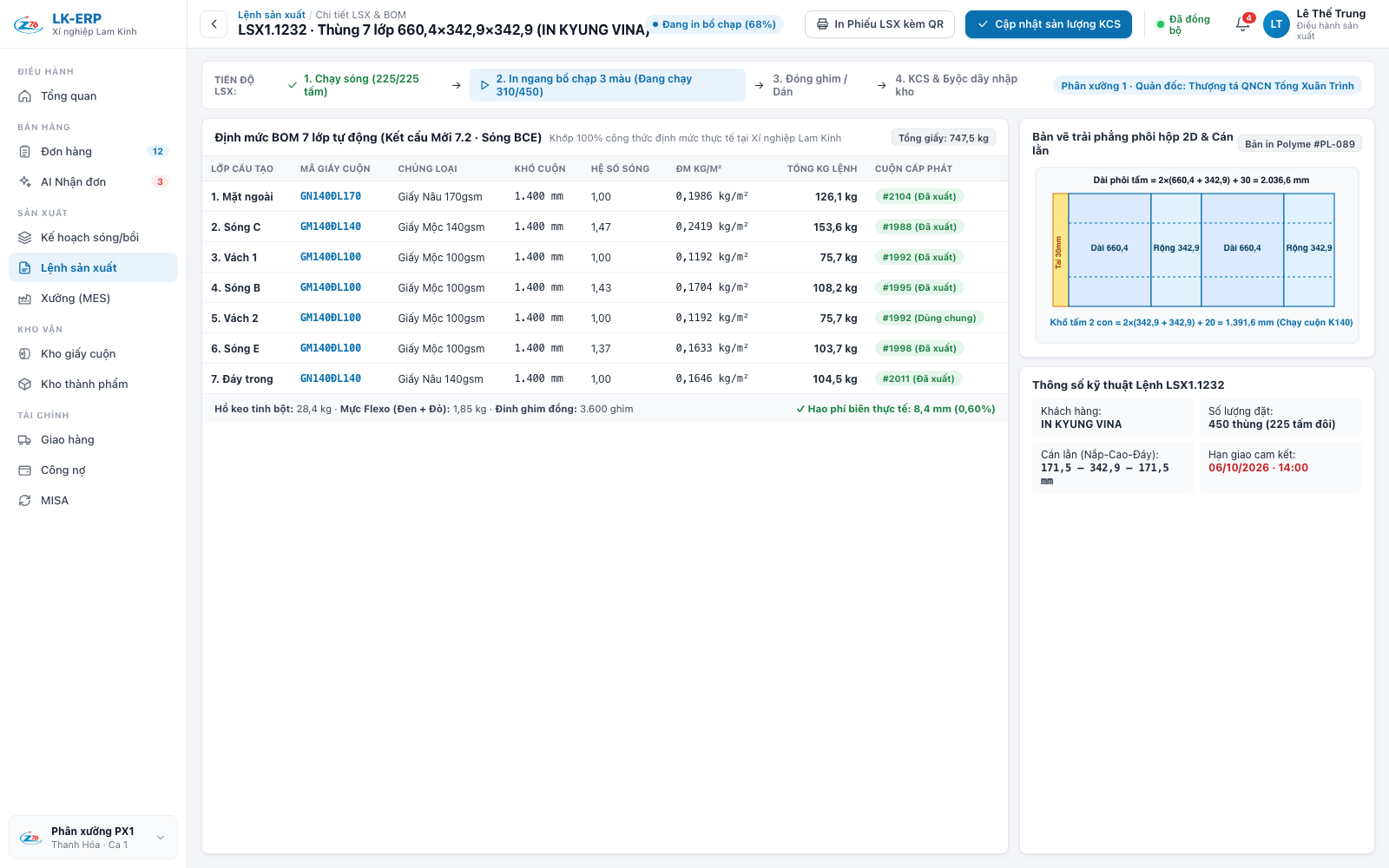
Task: Follow the Lệnh sản xuất breadcrumb link
Action: coord(272,15)
